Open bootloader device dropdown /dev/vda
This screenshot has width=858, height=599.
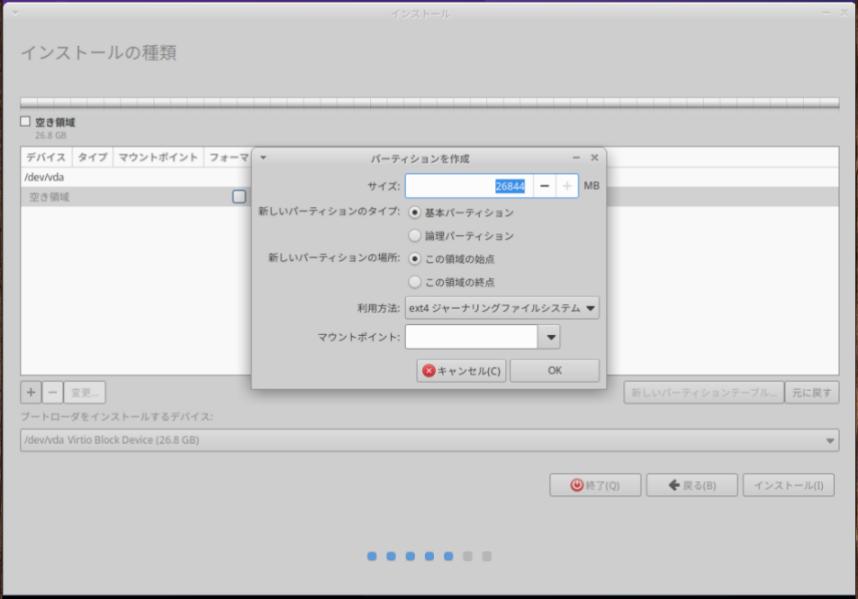pyautogui.click(x=430, y=440)
